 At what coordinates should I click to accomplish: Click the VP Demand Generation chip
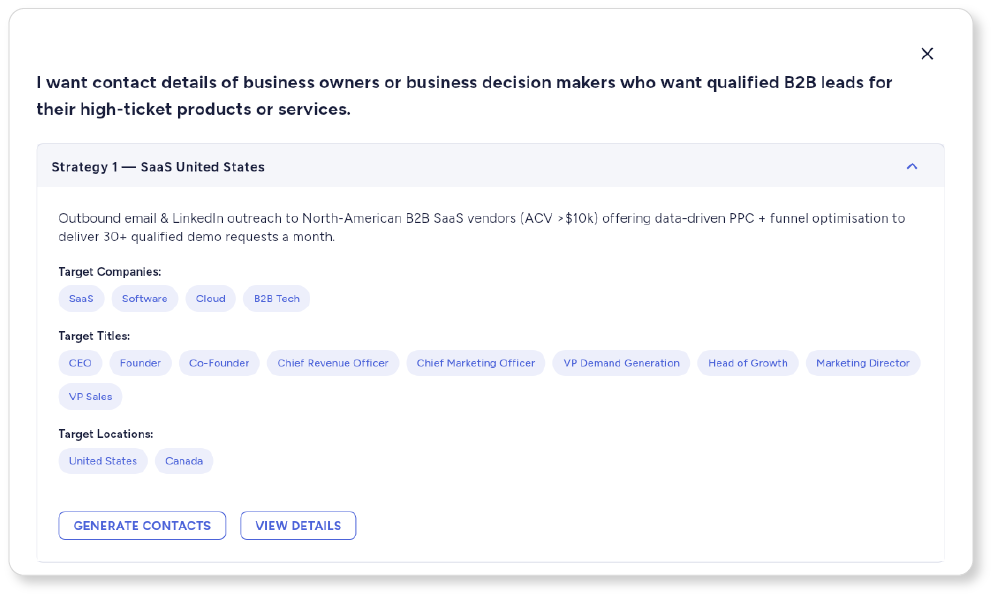[x=621, y=363]
